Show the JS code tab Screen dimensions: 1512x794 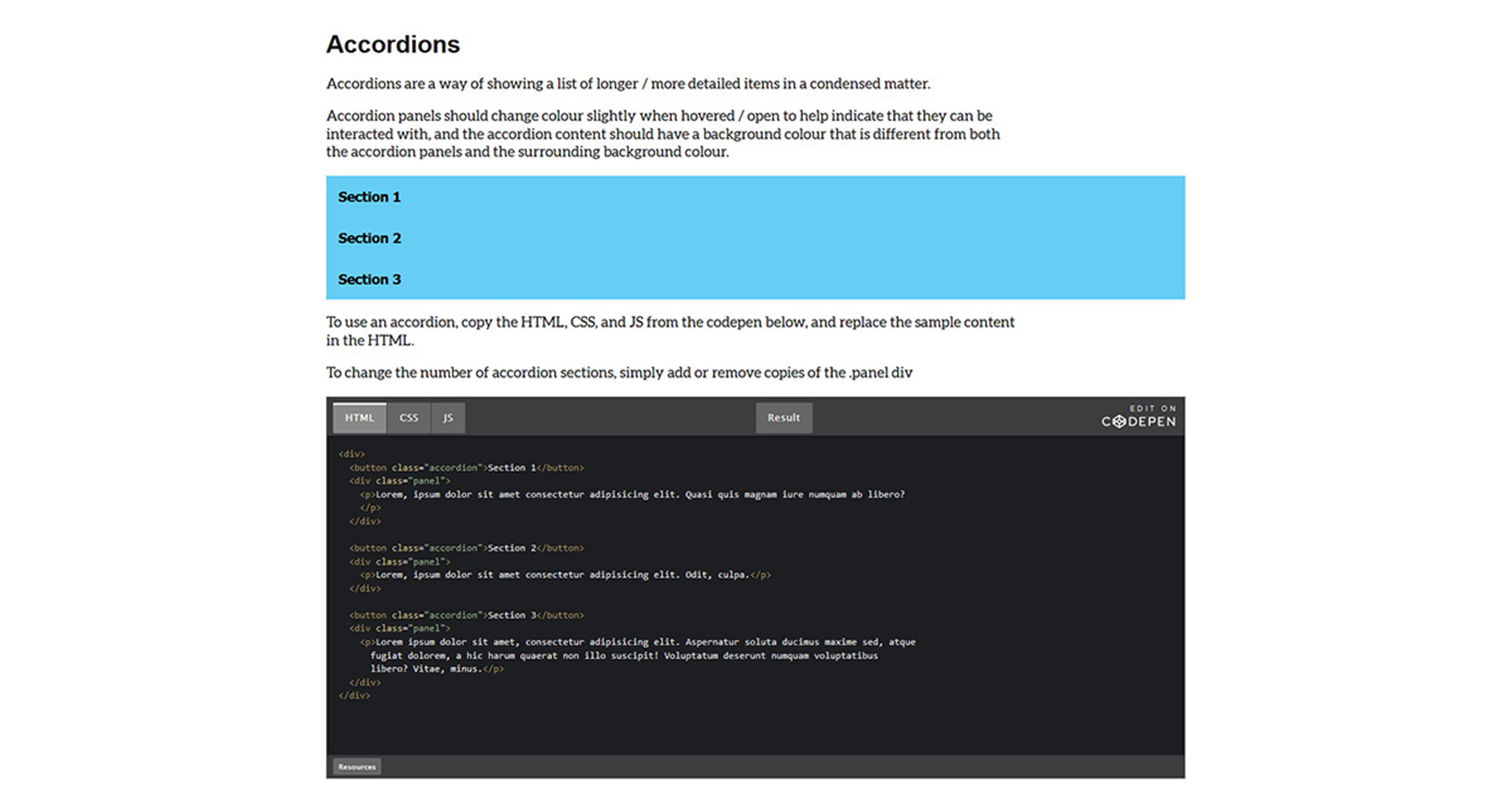[x=448, y=418]
